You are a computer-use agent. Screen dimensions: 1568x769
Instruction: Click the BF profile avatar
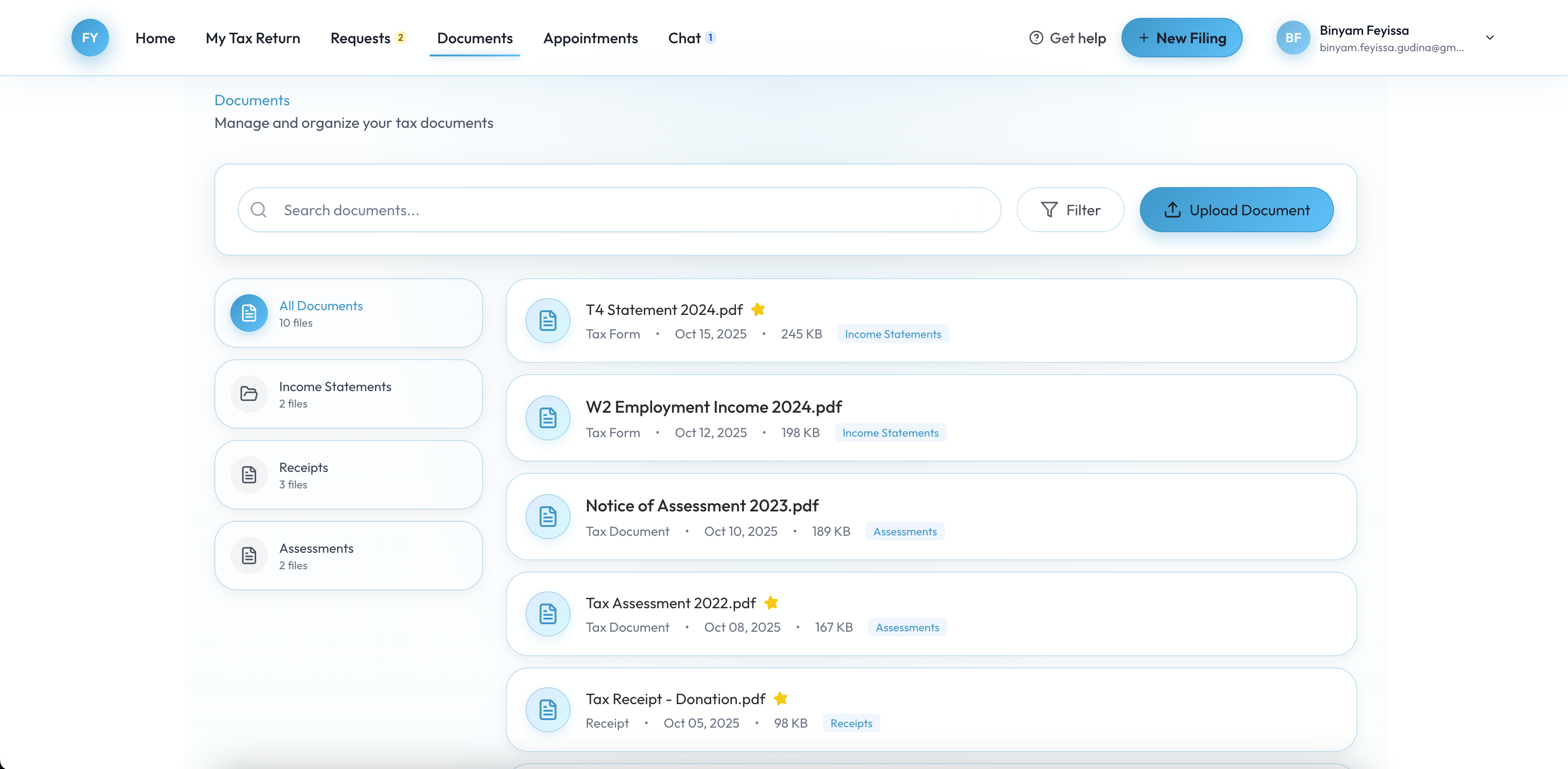point(1293,38)
